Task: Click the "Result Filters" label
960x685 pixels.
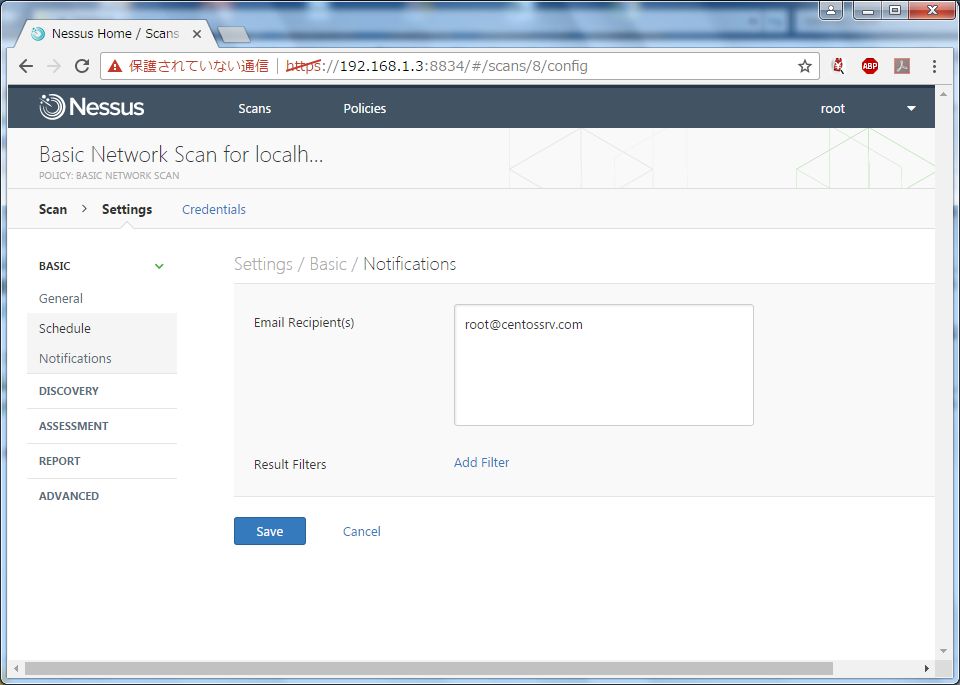Action: point(290,465)
